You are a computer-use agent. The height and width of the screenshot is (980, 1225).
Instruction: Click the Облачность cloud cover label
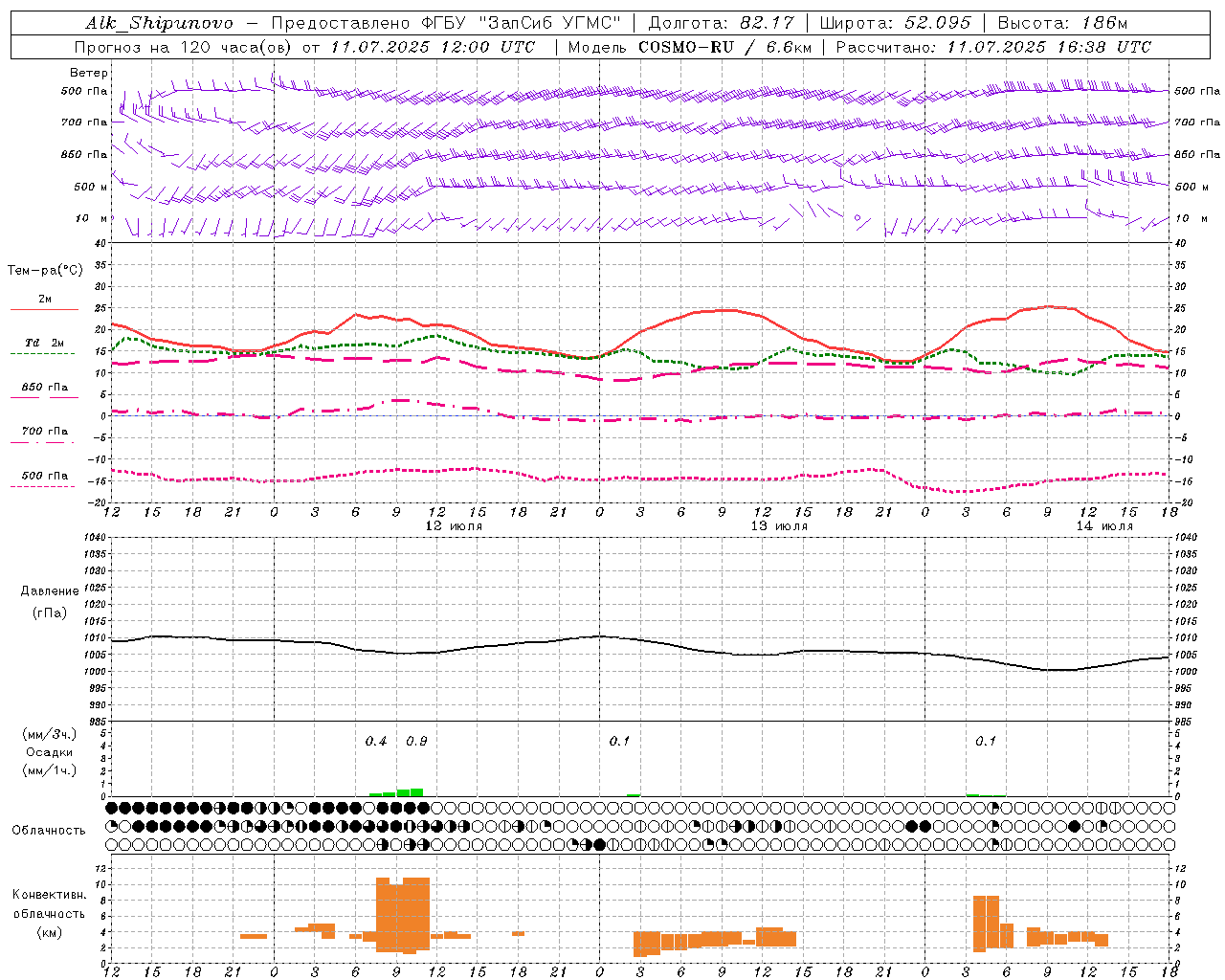pyautogui.click(x=49, y=831)
